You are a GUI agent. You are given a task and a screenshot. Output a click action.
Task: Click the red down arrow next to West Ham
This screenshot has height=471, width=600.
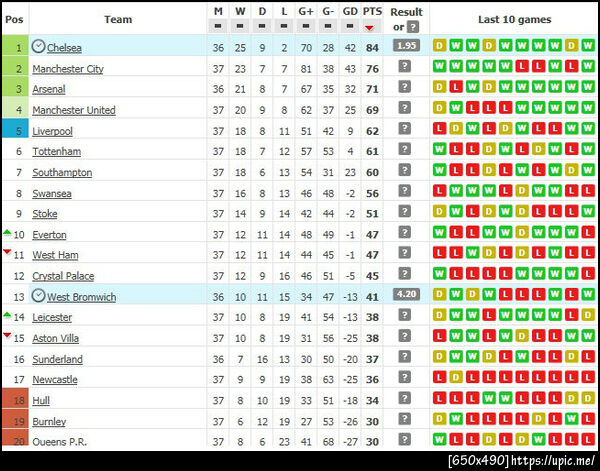pos(7,252)
